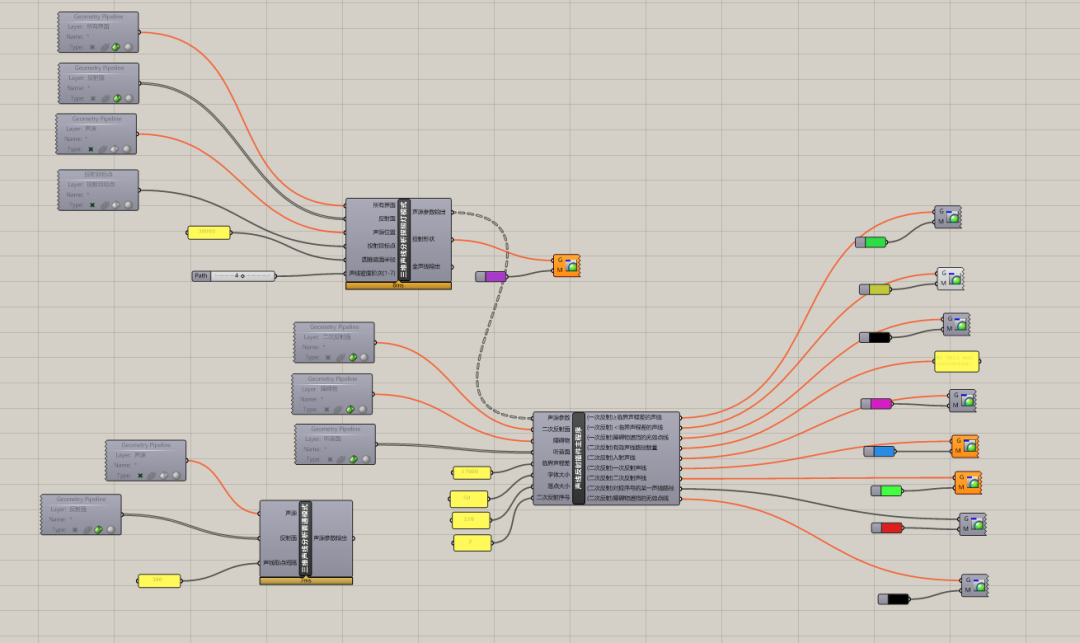Select the yellow panel with value 380
The height and width of the screenshot is (643, 1080).
(159, 581)
